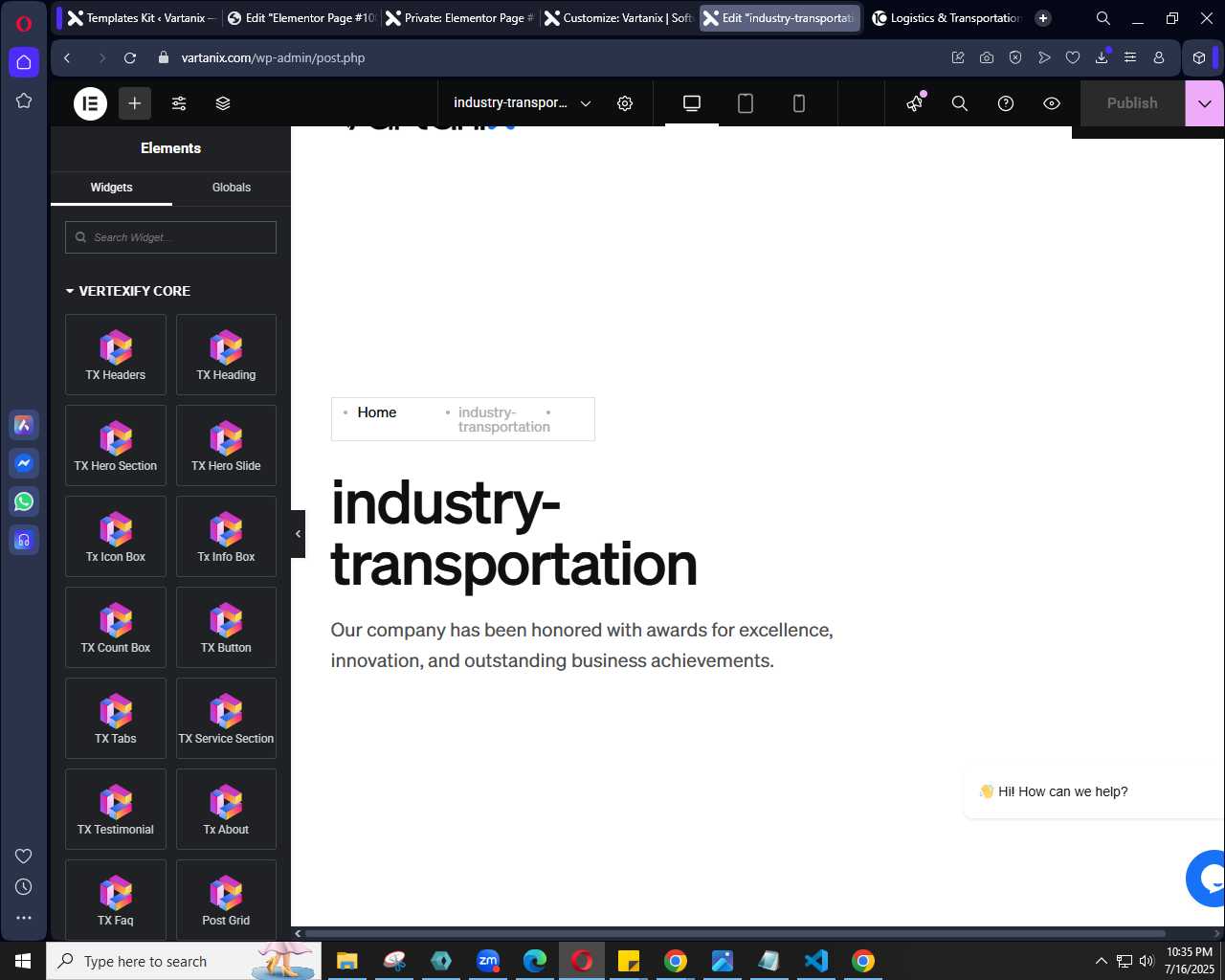Select the TX Count Box widget

(116, 628)
